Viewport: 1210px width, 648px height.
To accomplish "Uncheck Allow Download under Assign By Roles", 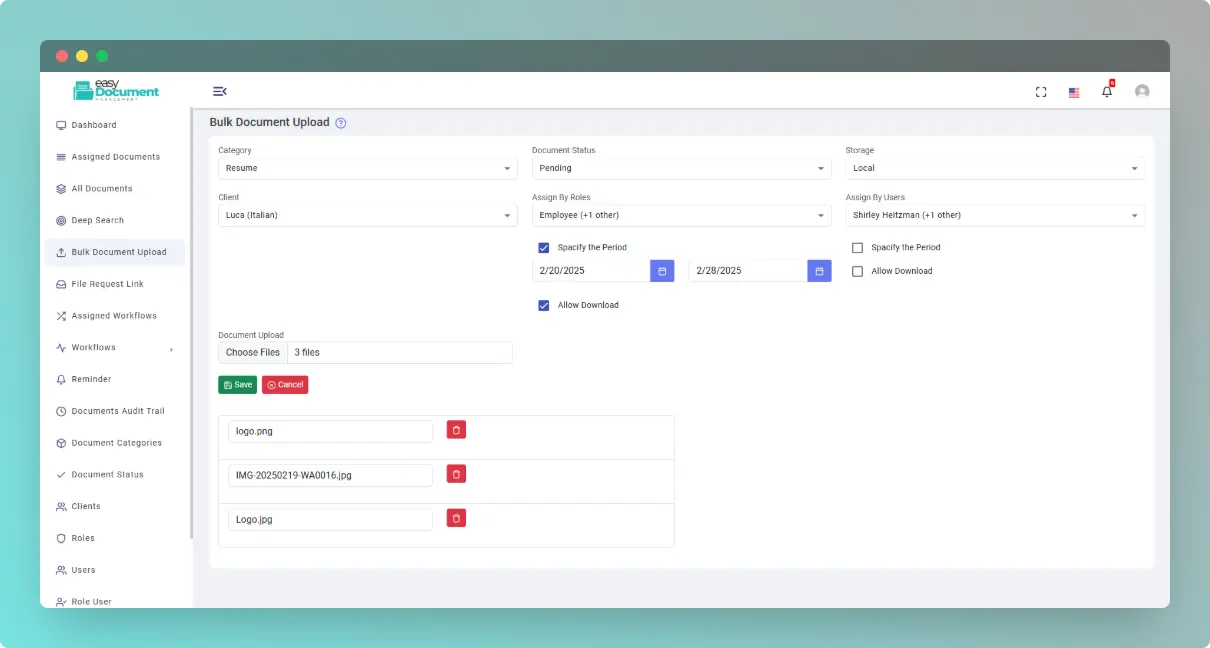I will coord(544,305).
